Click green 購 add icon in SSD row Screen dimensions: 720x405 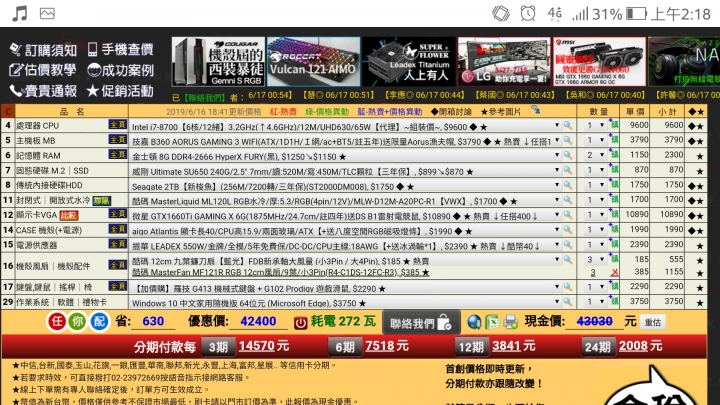coord(614,169)
